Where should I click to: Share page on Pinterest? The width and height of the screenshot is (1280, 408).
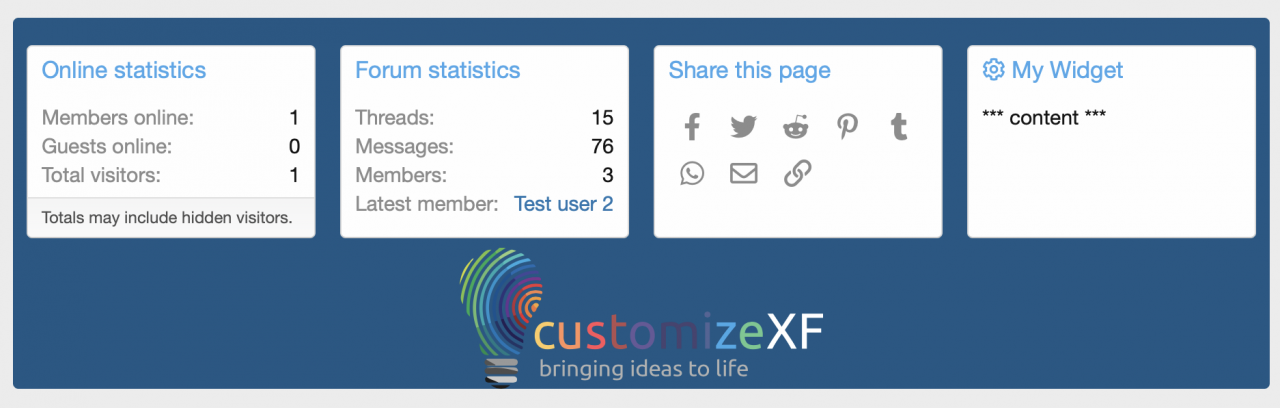848,127
